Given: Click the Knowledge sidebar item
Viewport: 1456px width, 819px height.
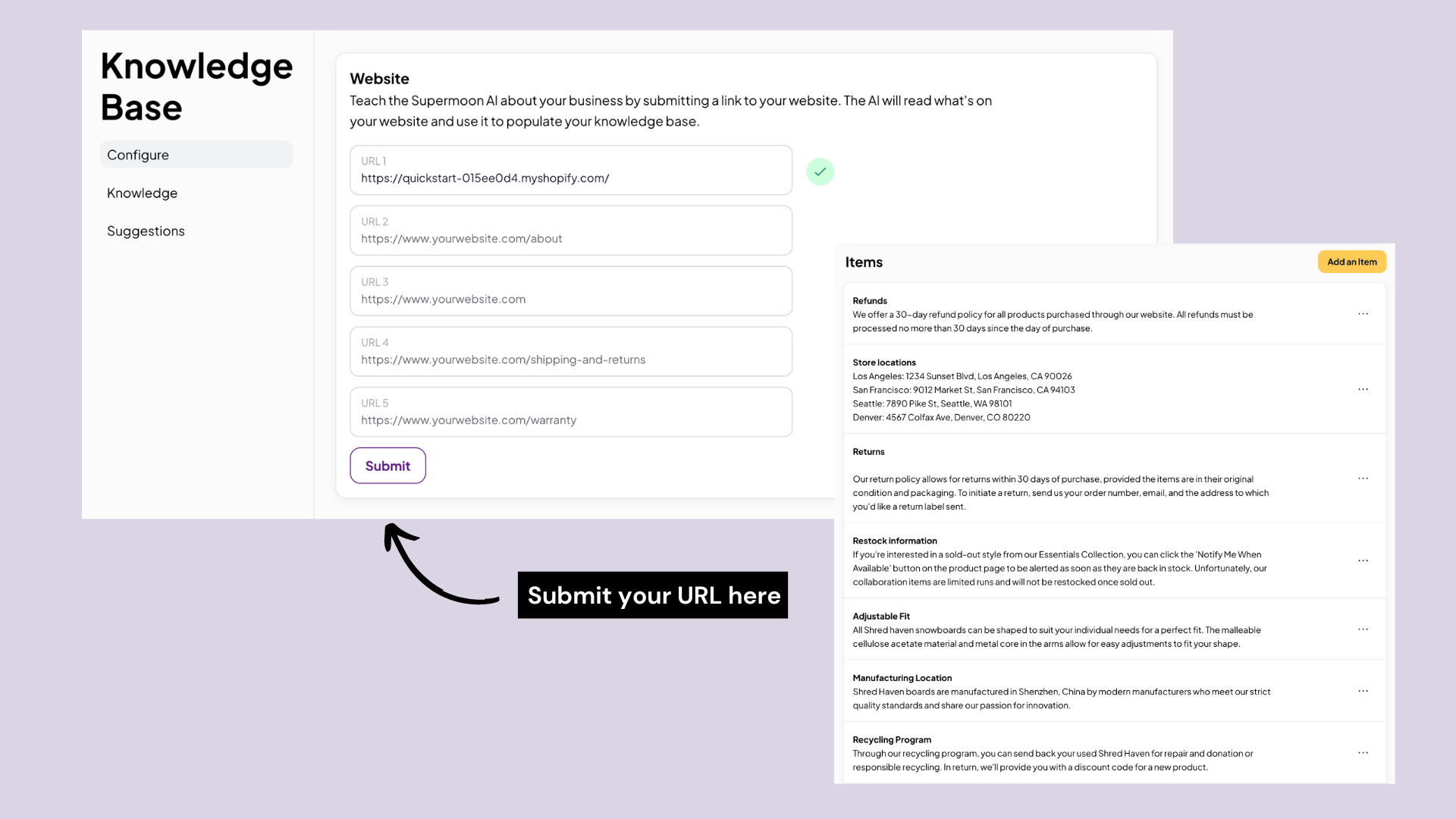Looking at the screenshot, I should click(142, 192).
